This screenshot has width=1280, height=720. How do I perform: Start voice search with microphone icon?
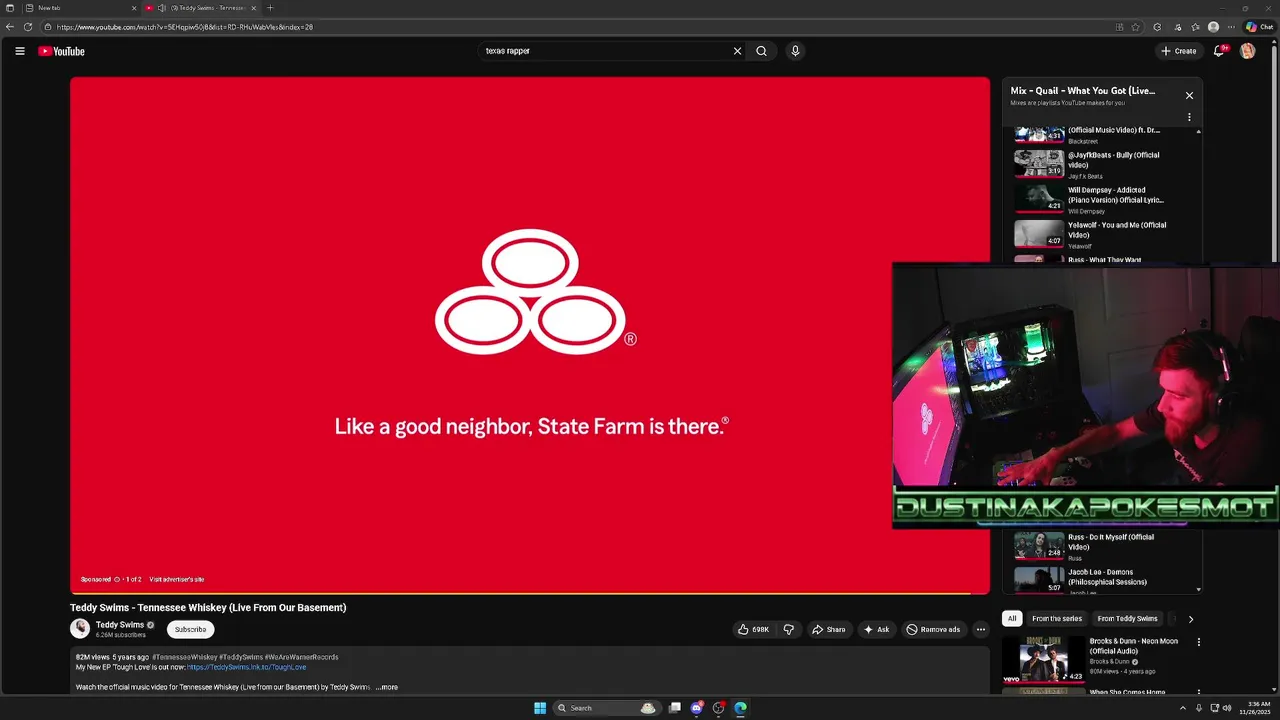click(x=795, y=51)
